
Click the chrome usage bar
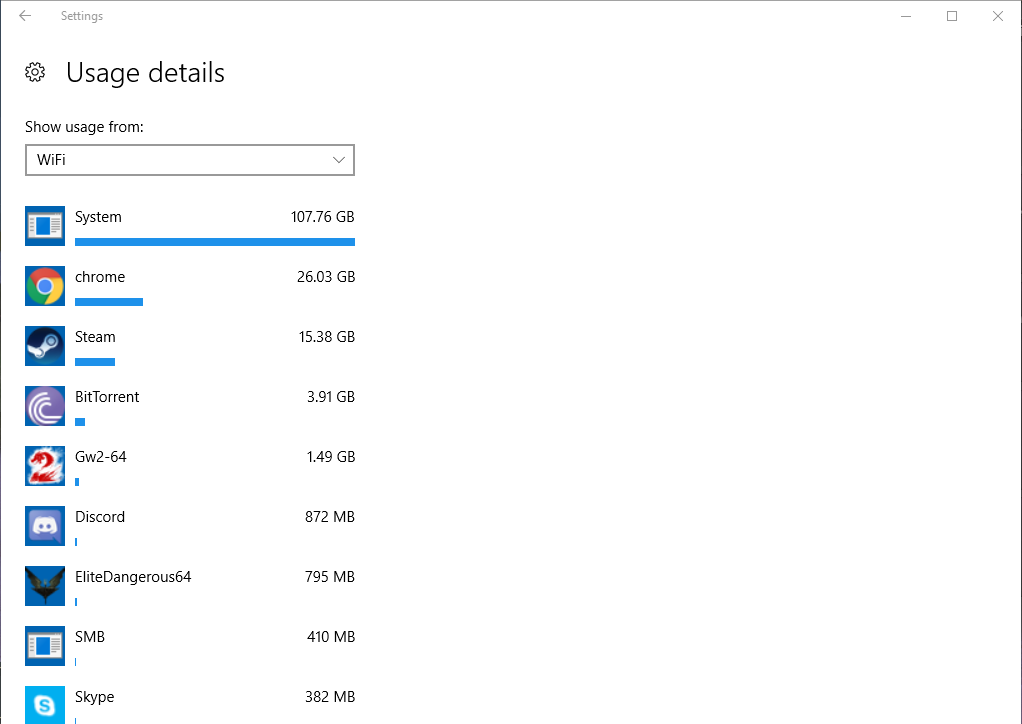click(108, 302)
